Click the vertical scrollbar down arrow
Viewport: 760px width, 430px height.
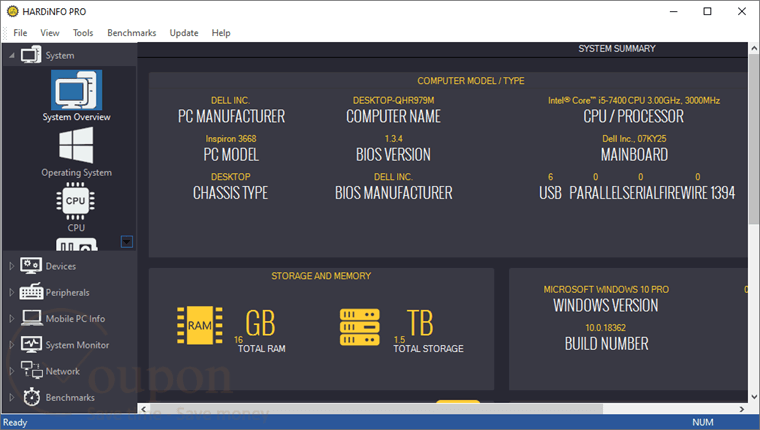click(x=754, y=397)
